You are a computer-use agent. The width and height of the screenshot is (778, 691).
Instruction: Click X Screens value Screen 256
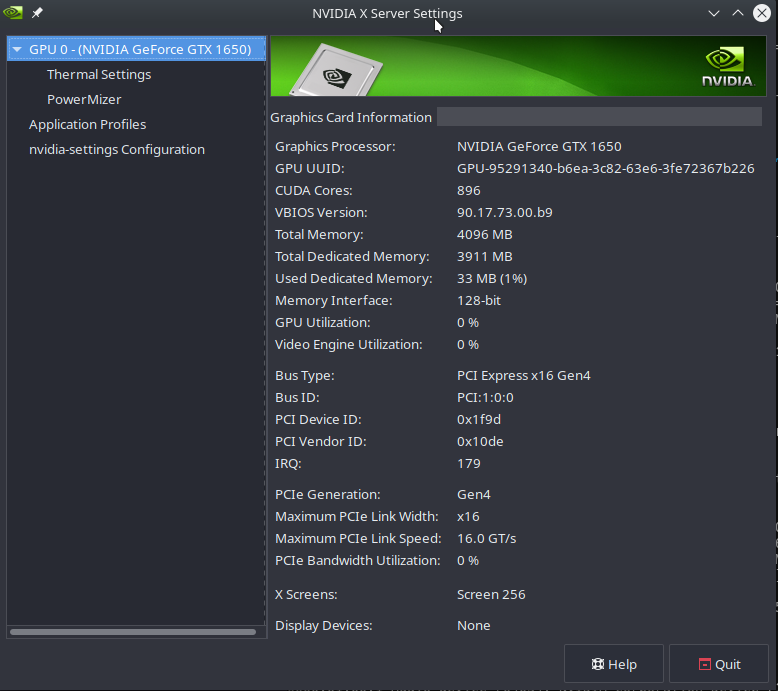tap(491, 594)
